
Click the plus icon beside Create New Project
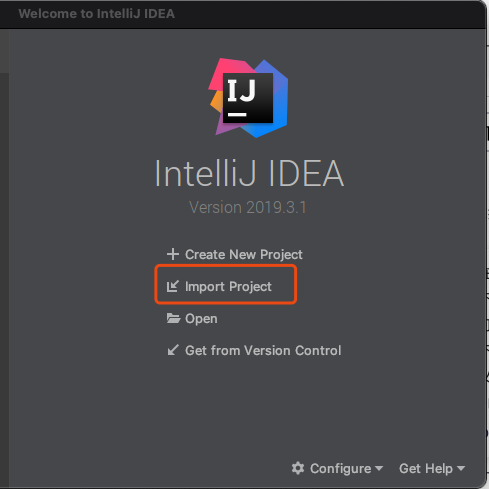173,254
